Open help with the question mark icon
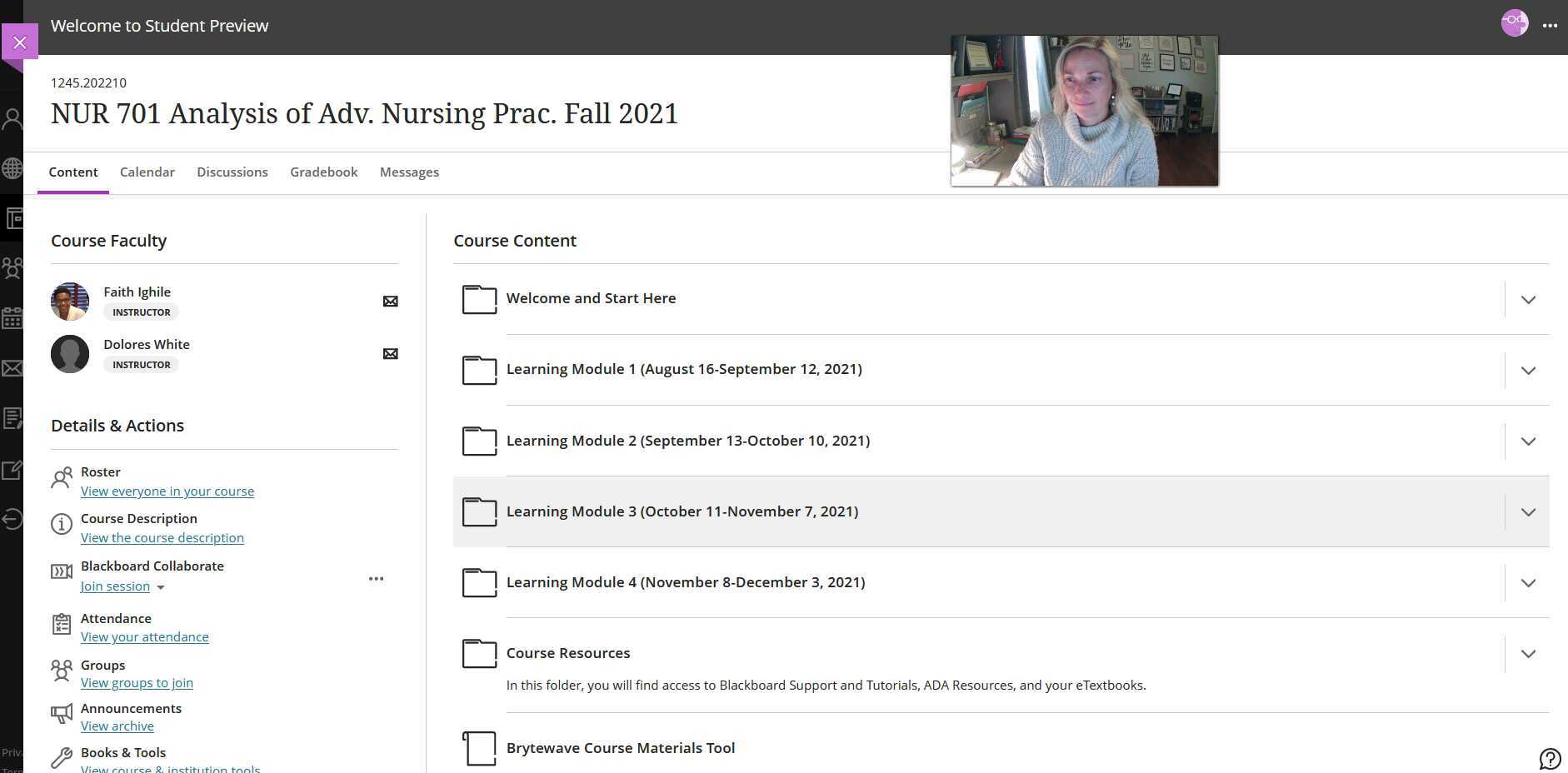The image size is (1568, 773). point(1551,759)
